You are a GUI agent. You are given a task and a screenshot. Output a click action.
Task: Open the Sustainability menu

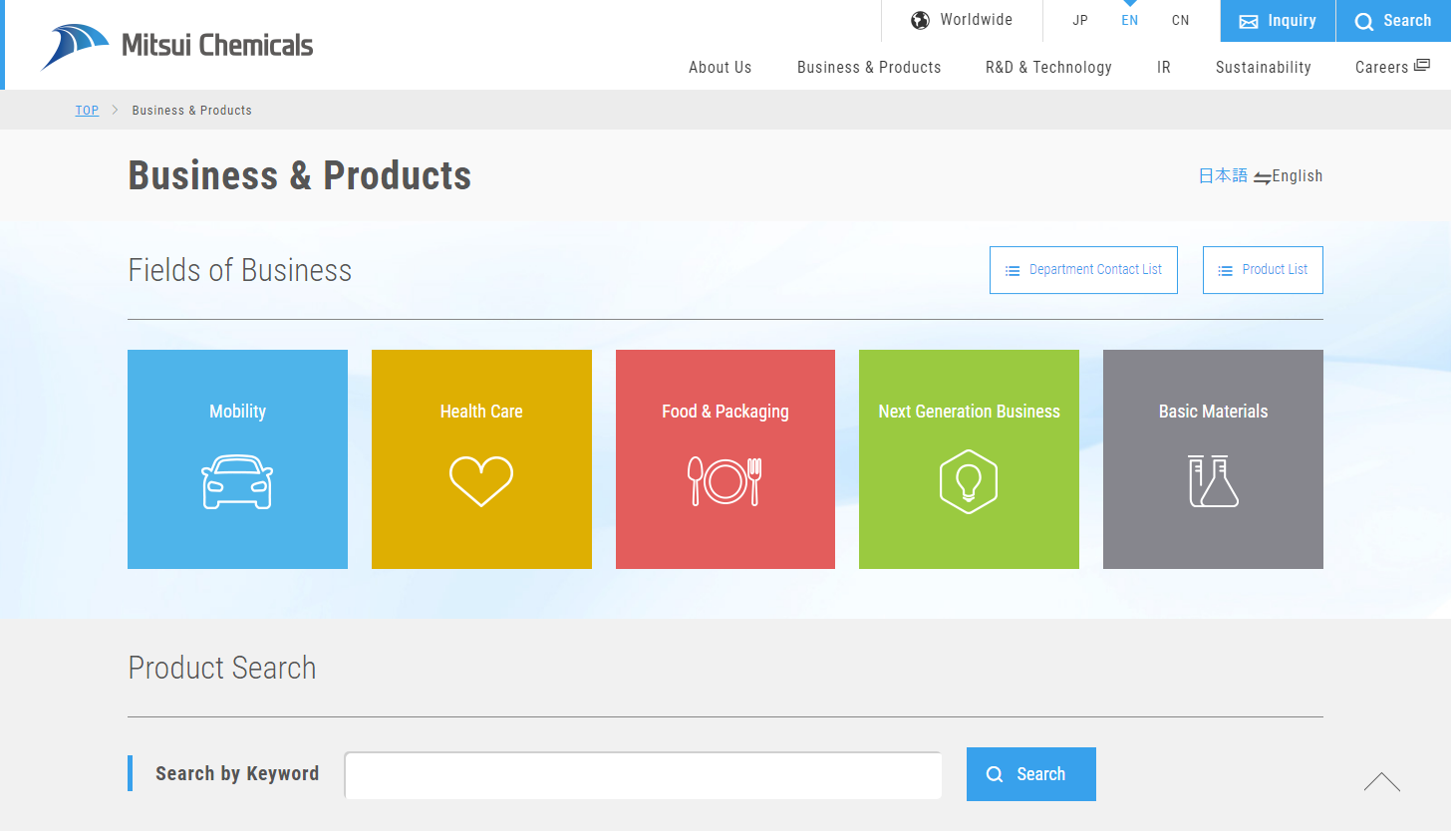click(1264, 67)
